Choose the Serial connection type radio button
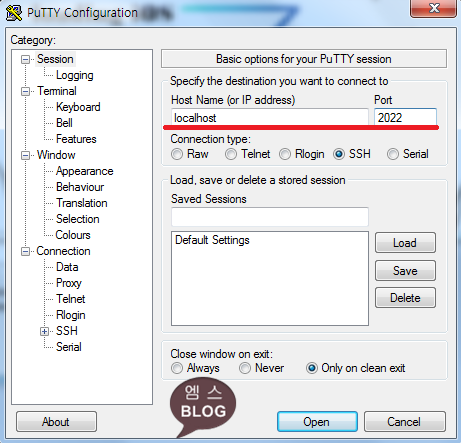 (x=393, y=154)
